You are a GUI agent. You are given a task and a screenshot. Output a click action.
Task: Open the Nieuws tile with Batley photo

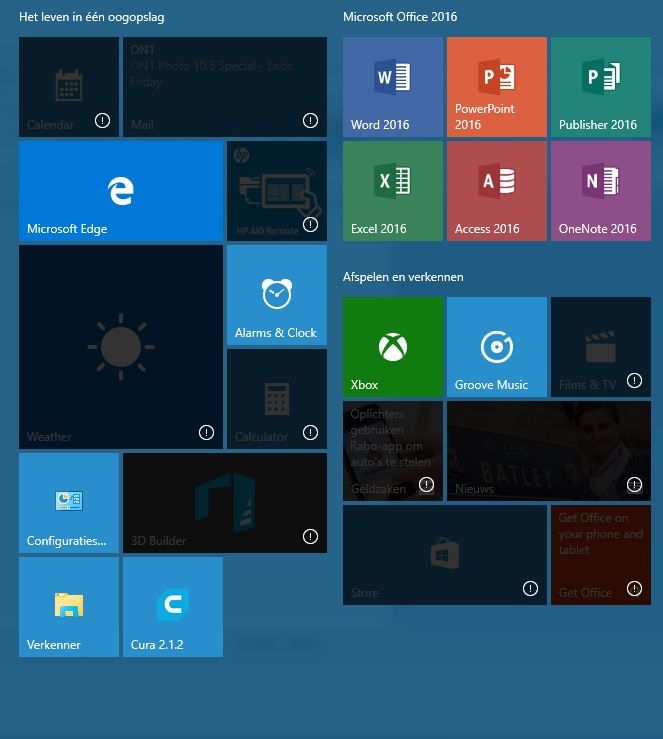coord(549,451)
